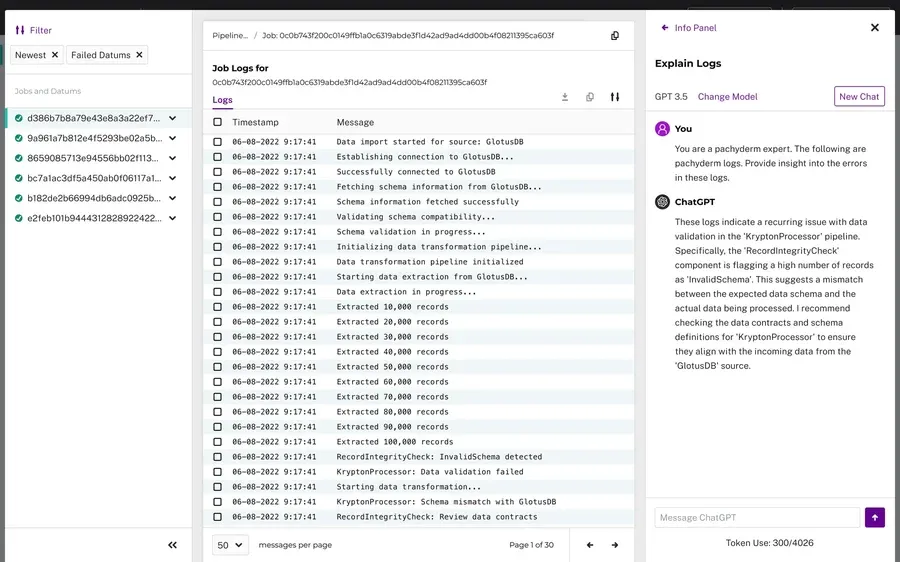900x562 pixels.
Task: Download the job logs
Action: (565, 97)
